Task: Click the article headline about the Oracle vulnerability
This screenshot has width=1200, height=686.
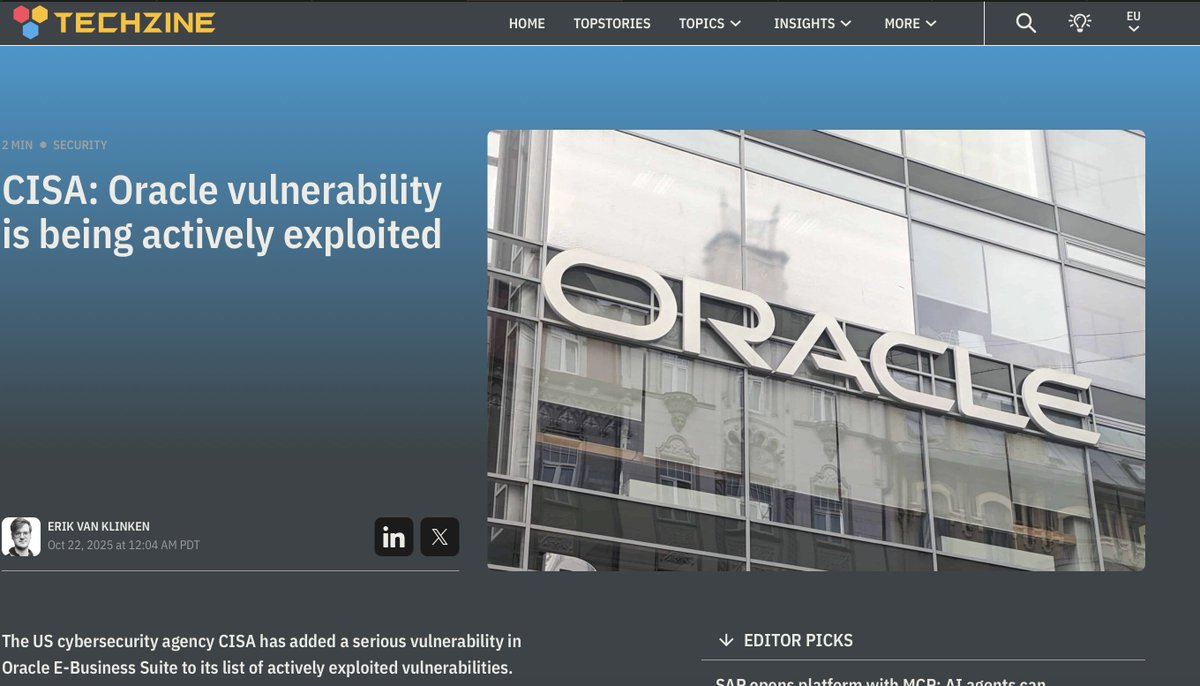Action: 222,212
